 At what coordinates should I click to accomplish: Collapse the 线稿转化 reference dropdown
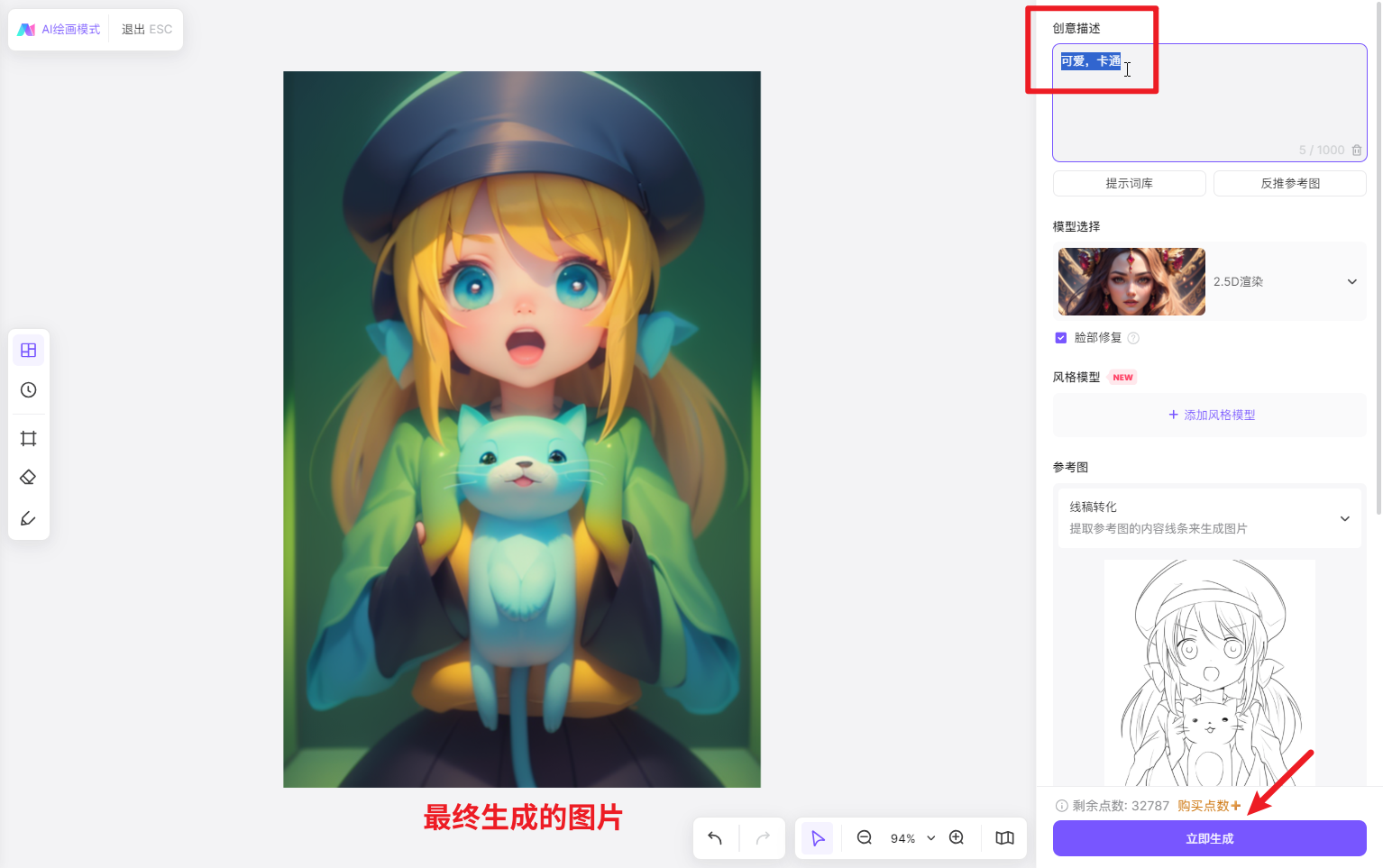(x=1343, y=517)
